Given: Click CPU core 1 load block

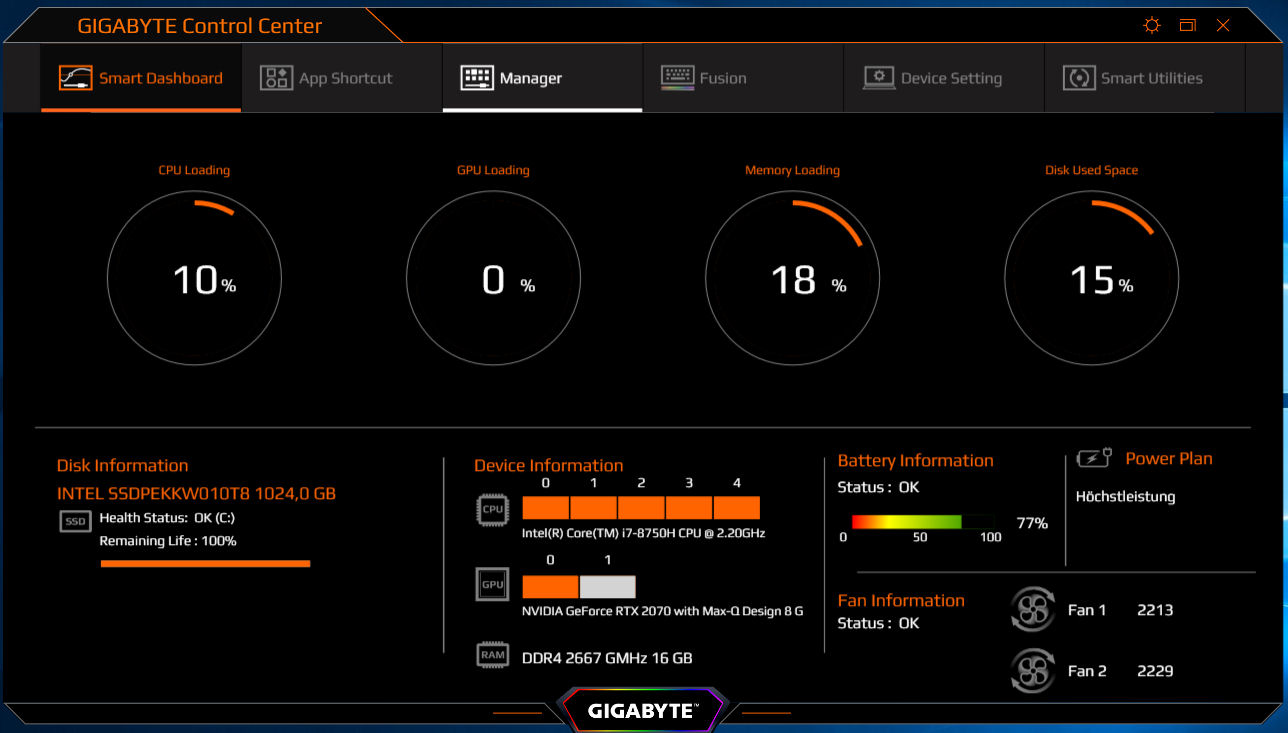Looking at the screenshot, I should click(x=594, y=507).
